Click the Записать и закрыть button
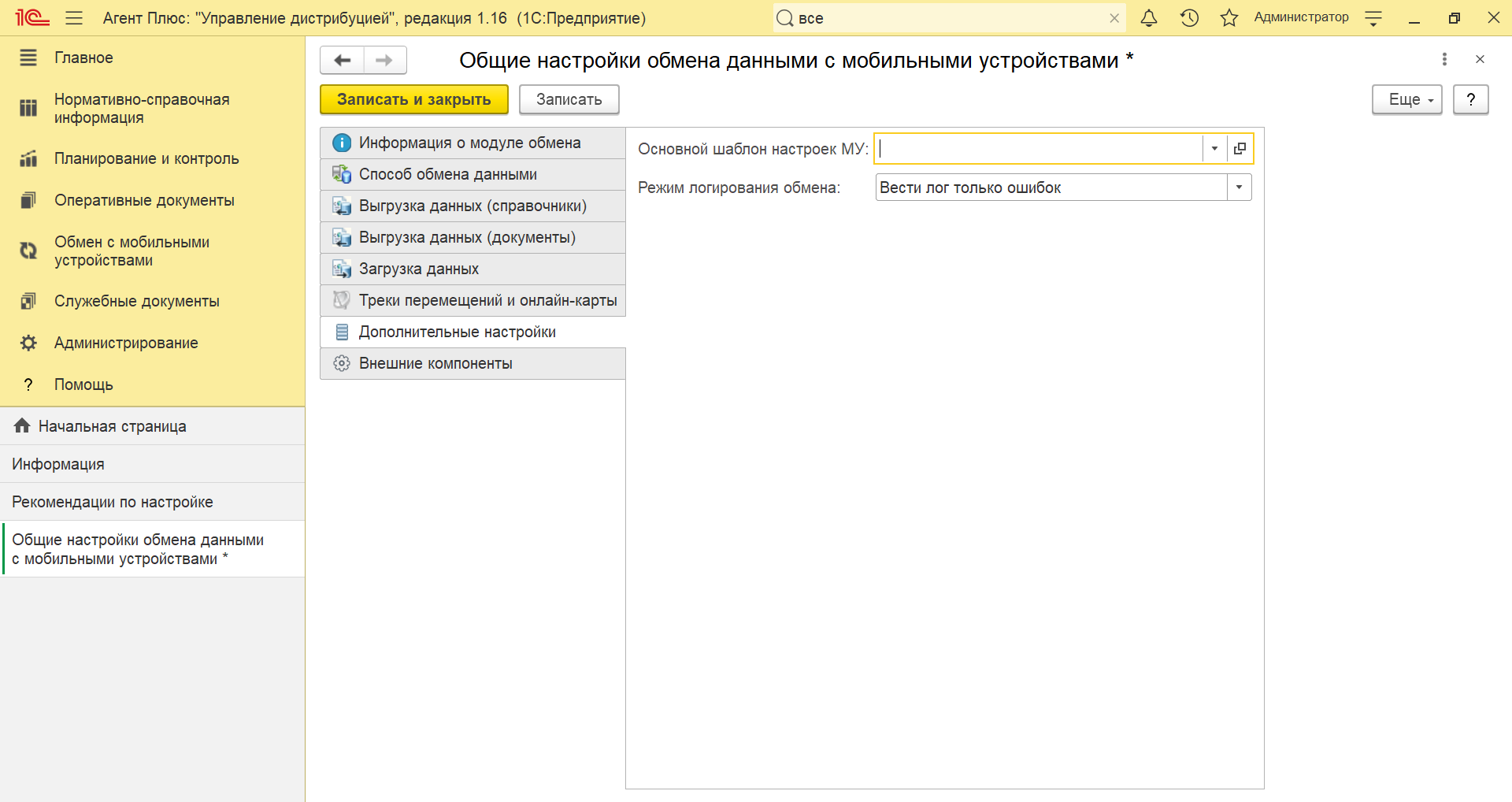This screenshot has width=1512, height=802. pyautogui.click(x=413, y=100)
